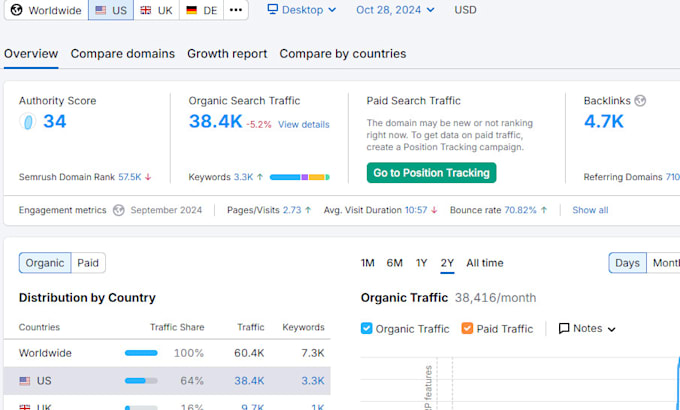Switch database to DE flag tab
The height and width of the screenshot is (410, 680).
202,10
